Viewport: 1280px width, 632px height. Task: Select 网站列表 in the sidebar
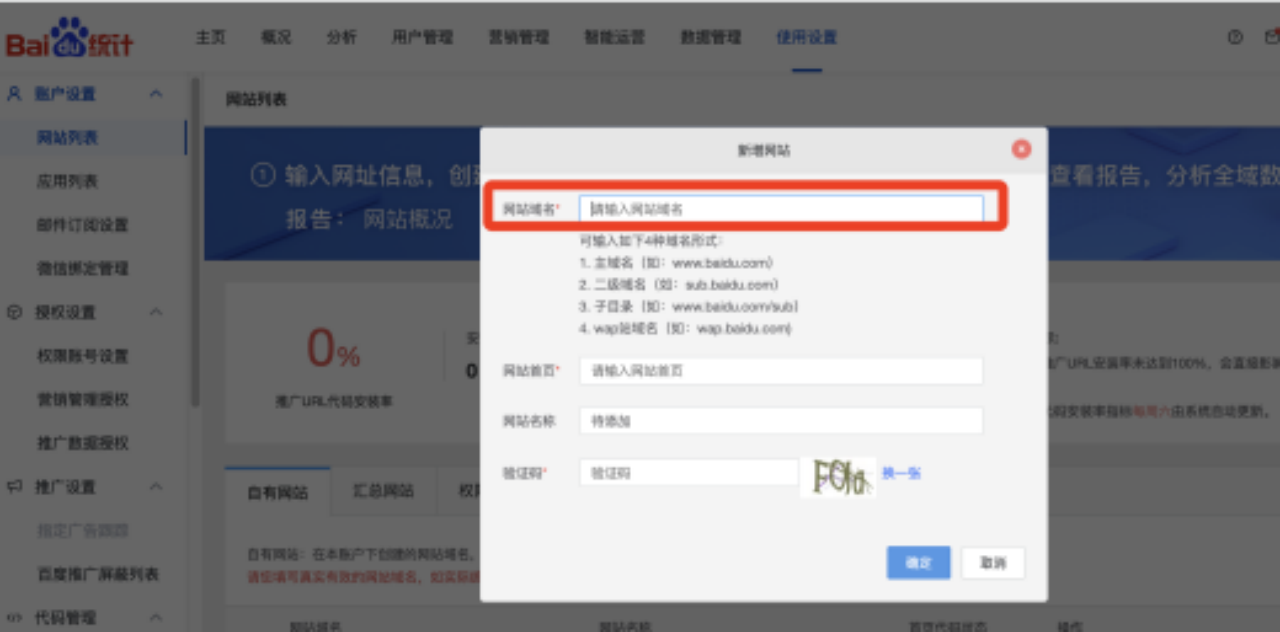(x=67, y=137)
